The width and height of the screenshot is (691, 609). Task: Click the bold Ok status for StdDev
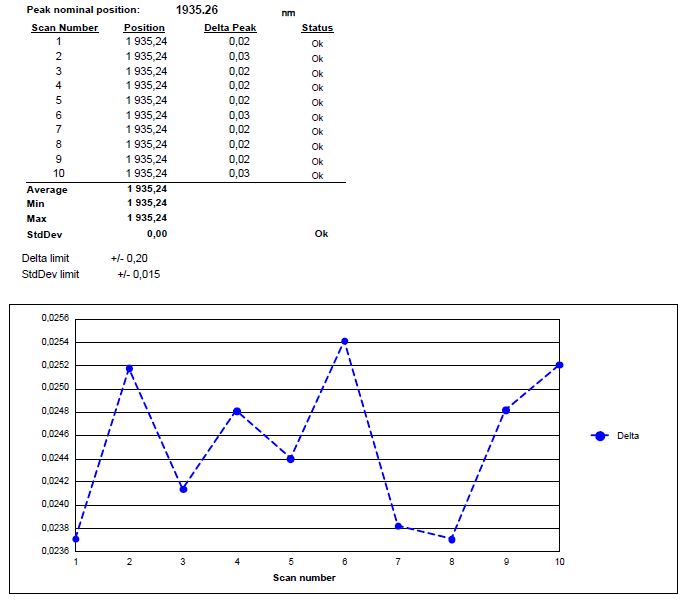[321, 234]
